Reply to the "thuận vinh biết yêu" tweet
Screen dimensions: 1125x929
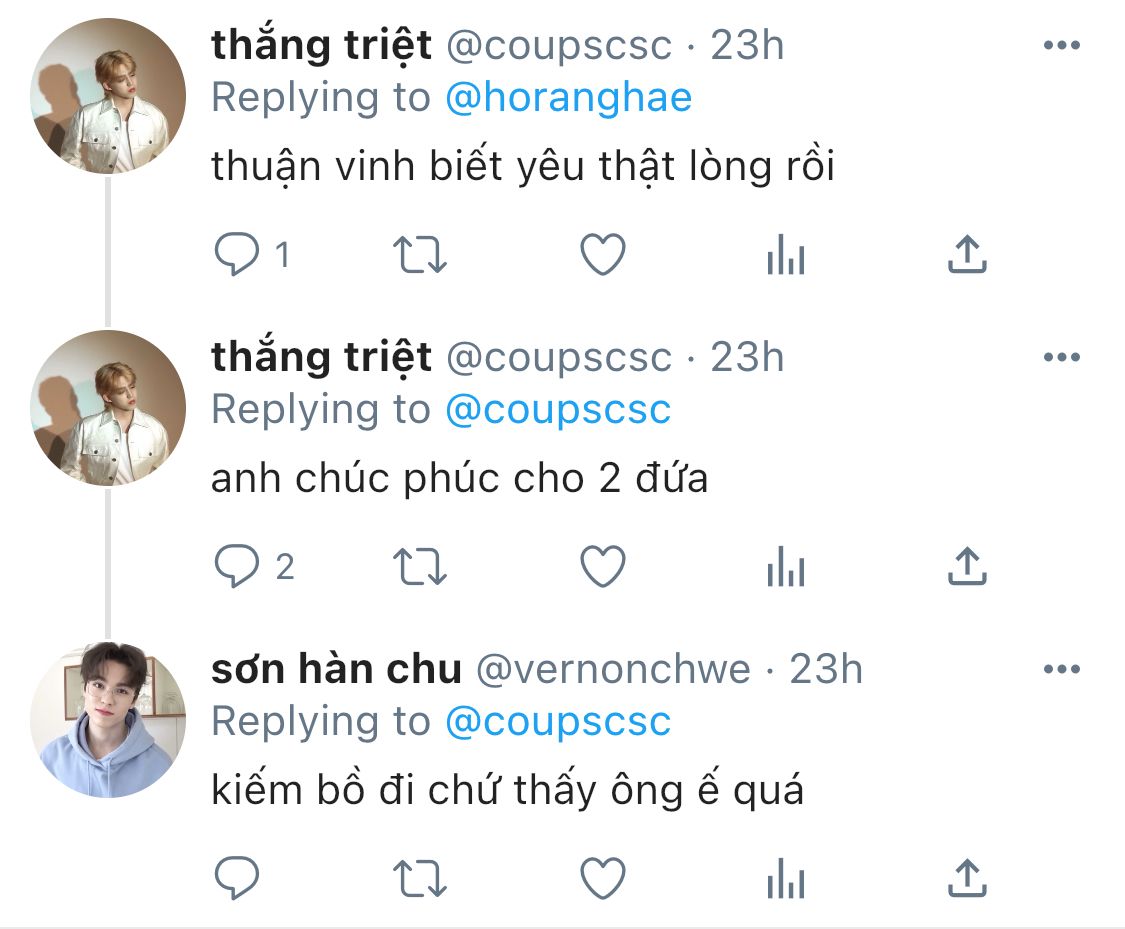coord(237,255)
